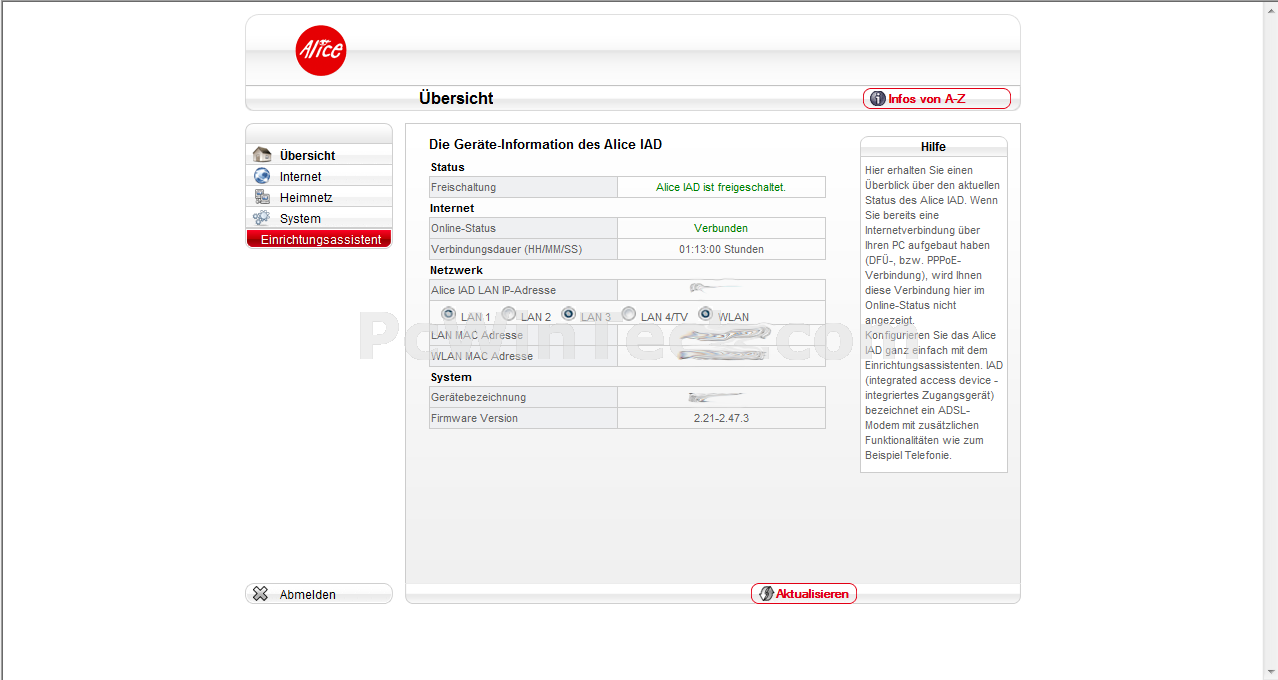Select the WLAN radio button

pyautogui.click(x=706, y=314)
